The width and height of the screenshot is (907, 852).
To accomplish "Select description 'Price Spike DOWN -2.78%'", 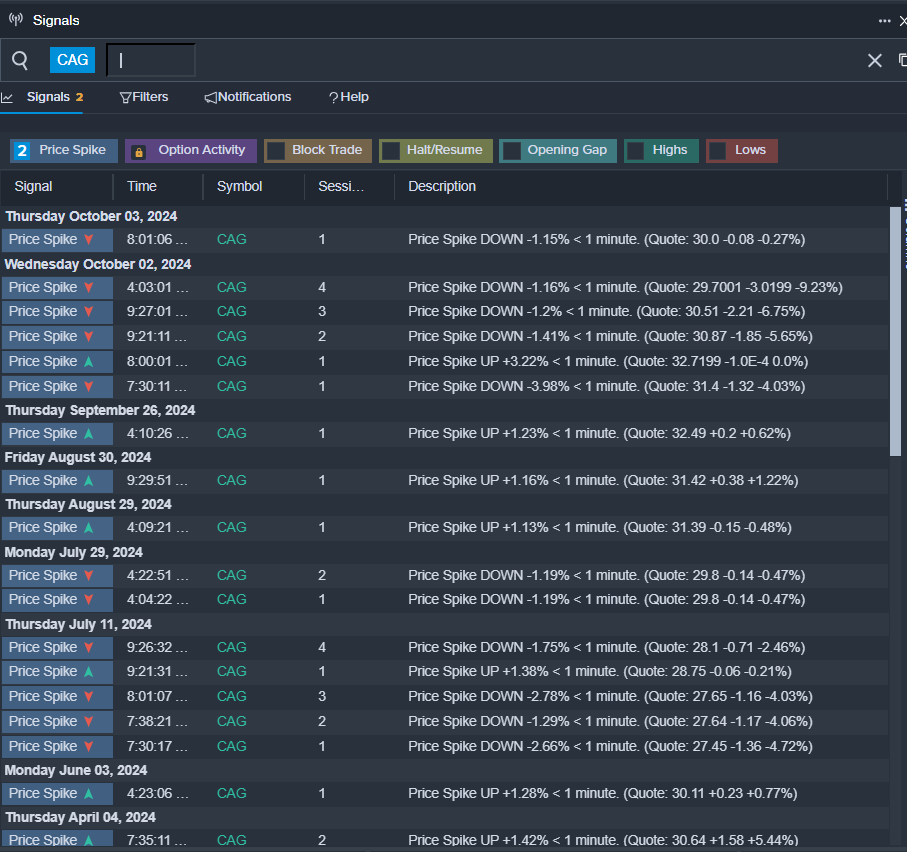I will [x=610, y=696].
